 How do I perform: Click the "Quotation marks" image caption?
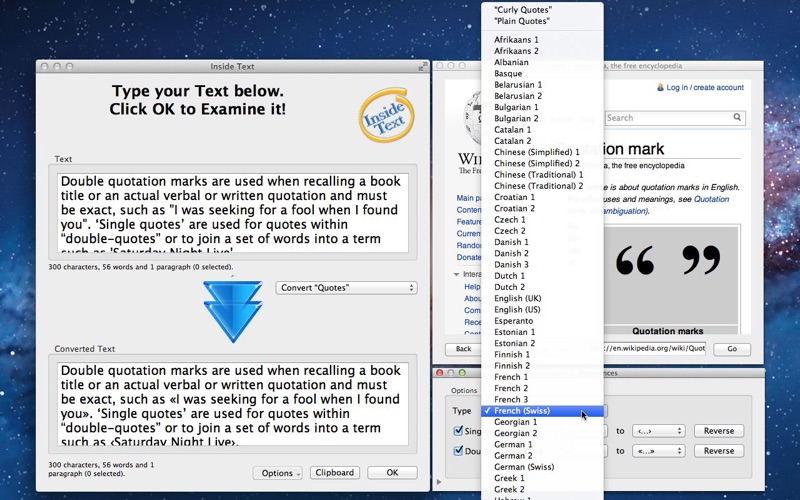(668, 331)
